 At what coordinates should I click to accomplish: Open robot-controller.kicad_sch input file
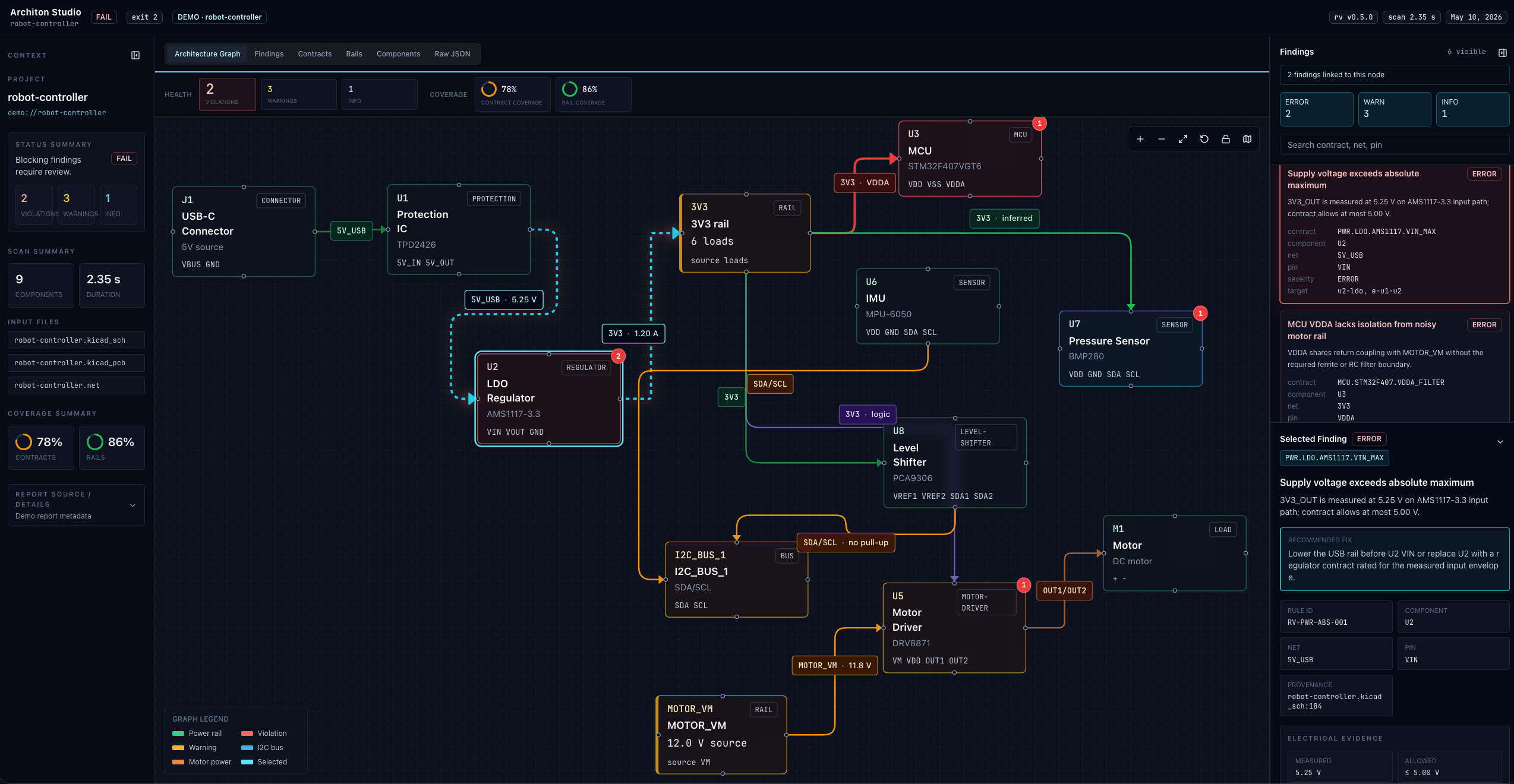pos(76,340)
